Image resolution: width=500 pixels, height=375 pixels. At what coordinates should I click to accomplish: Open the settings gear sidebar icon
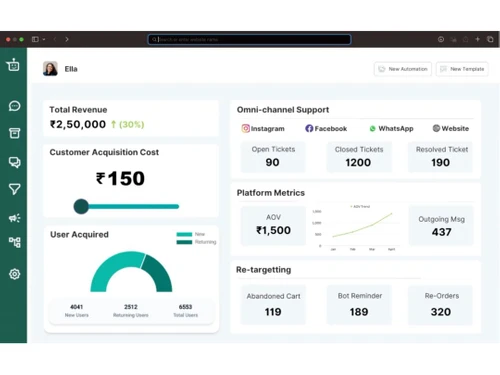click(x=14, y=274)
